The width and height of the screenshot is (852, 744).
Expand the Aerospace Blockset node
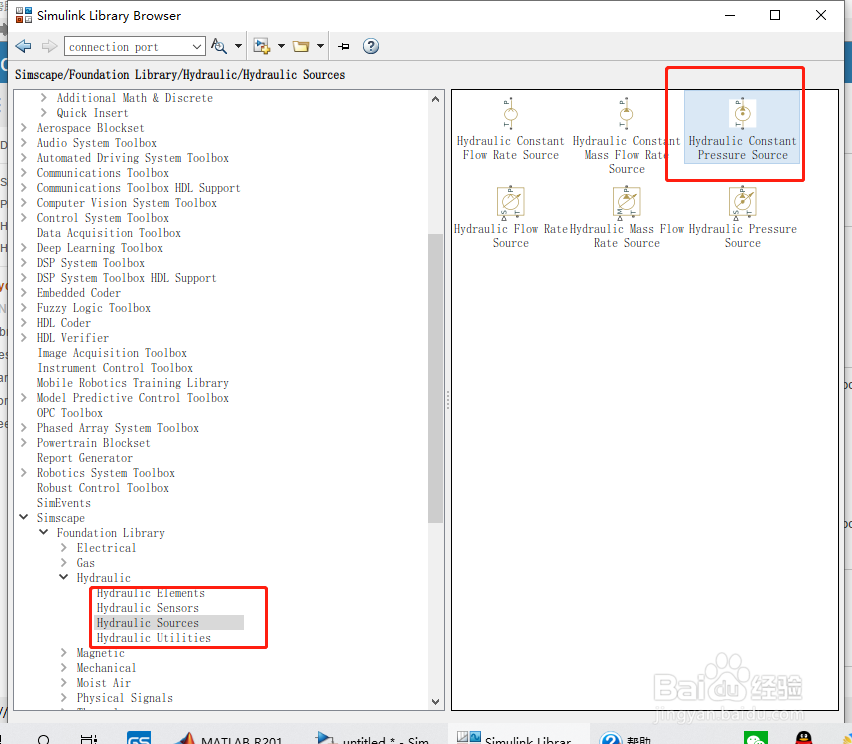pyautogui.click(x=23, y=128)
